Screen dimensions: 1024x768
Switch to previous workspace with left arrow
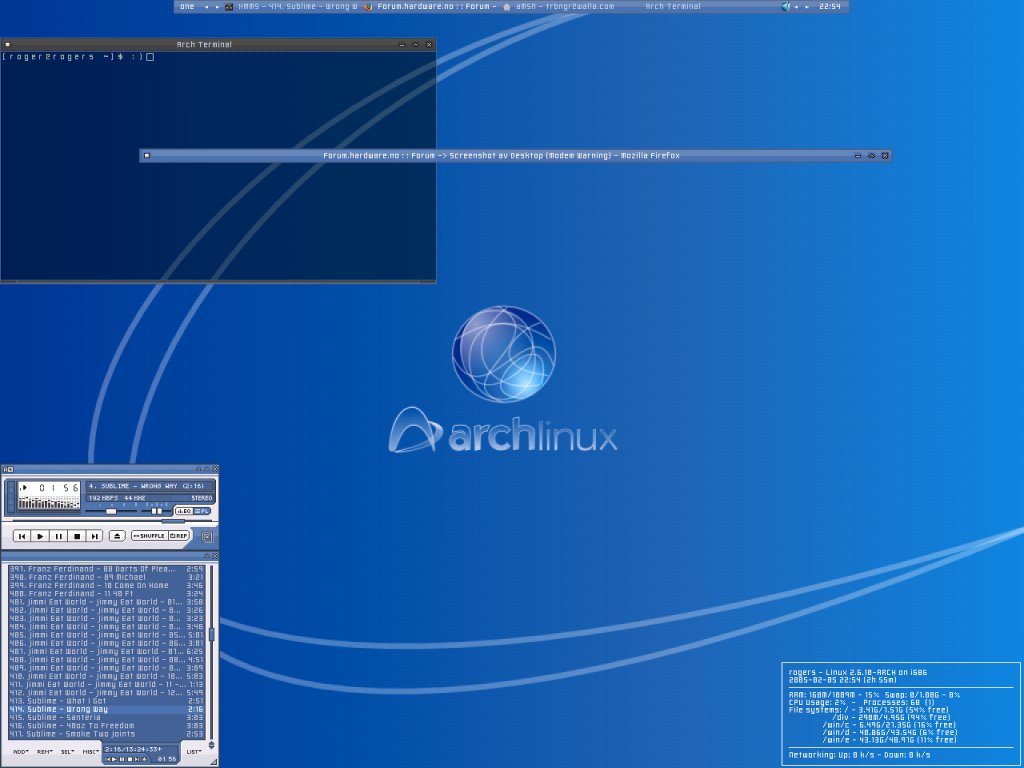click(206, 7)
